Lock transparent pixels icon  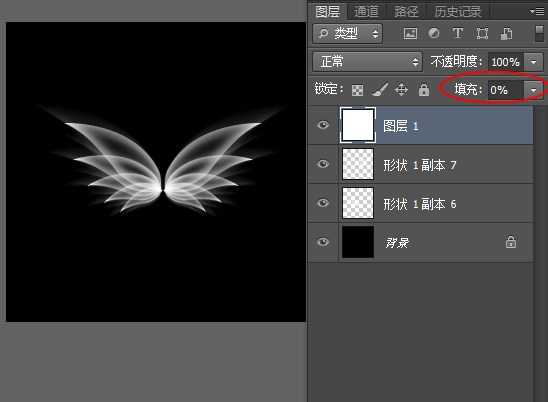click(x=357, y=90)
